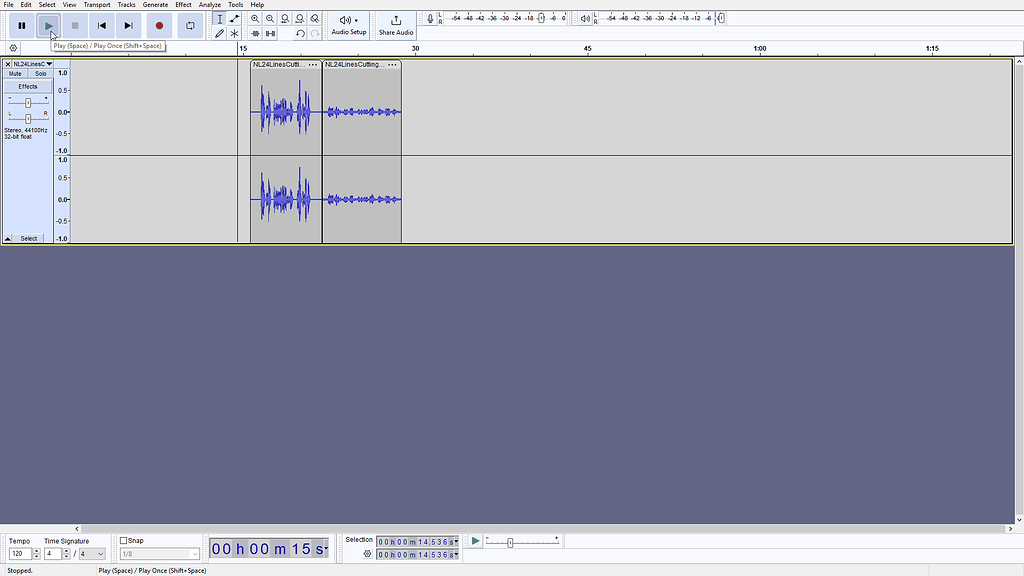The image size is (1024, 576).
Task: Click the Stop transport button
Action: pyautogui.click(x=75, y=25)
